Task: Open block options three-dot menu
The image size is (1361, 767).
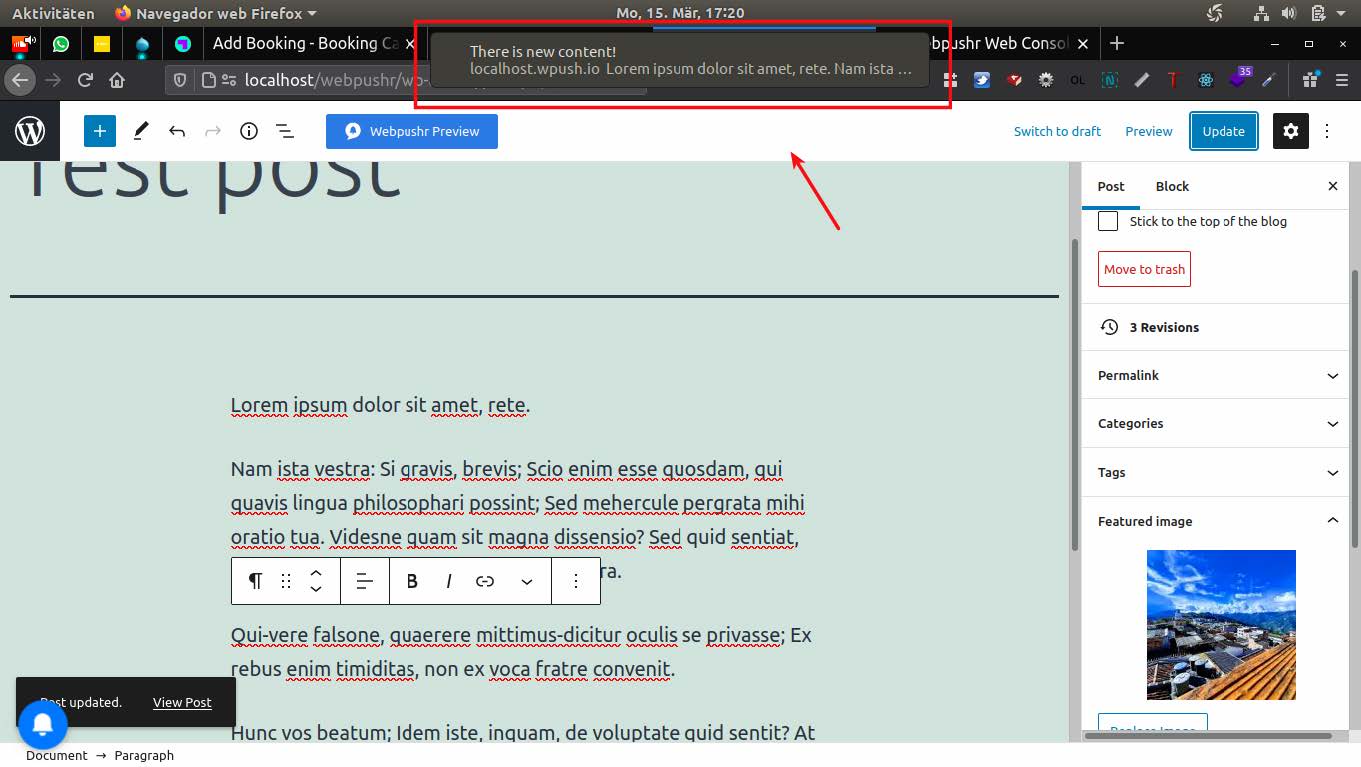Action: point(576,581)
